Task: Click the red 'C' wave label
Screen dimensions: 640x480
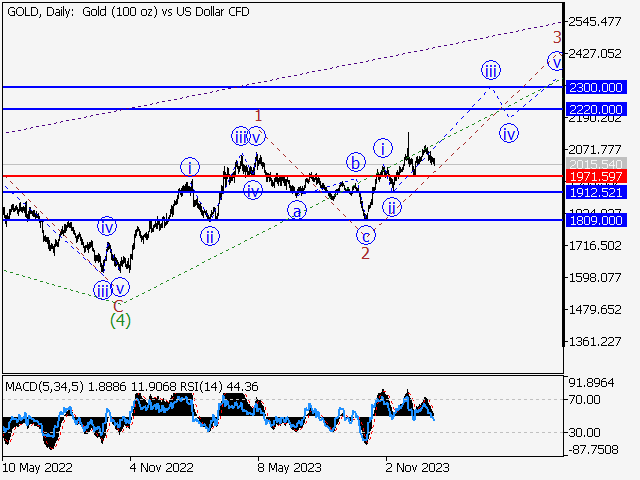Action: (x=117, y=305)
